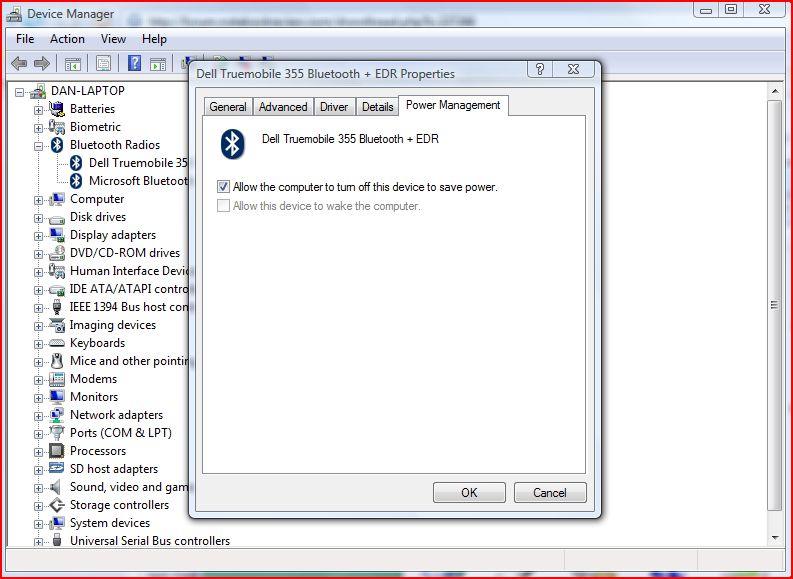This screenshot has height=579, width=793.
Task: Click the DVD/CD-ROM drives category icon
Action: point(57,253)
